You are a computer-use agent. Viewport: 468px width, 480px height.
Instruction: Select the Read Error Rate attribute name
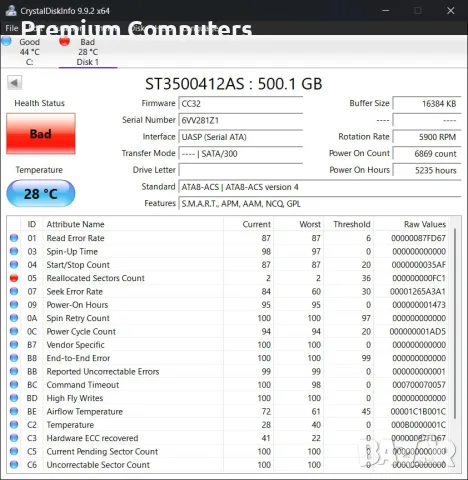75,238
